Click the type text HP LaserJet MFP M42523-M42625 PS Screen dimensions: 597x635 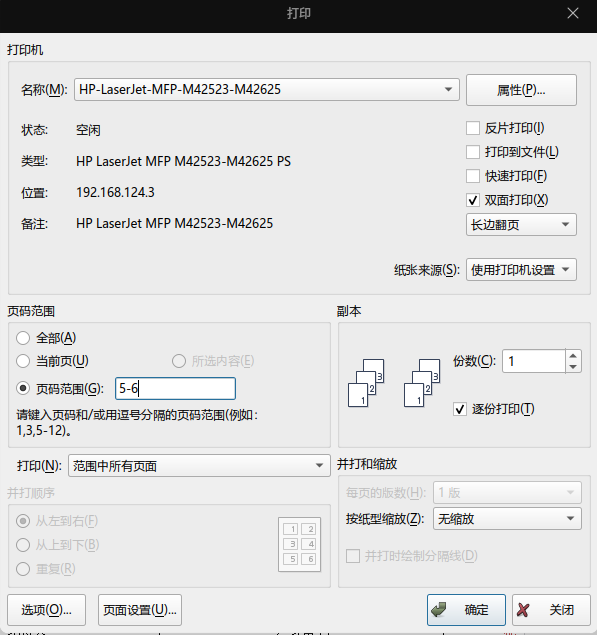183,161
